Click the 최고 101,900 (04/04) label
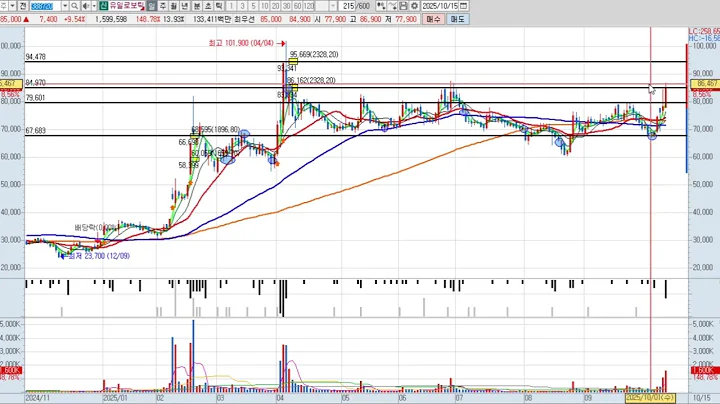The width and height of the screenshot is (720, 404). pyautogui.click(x=241, y=43)
